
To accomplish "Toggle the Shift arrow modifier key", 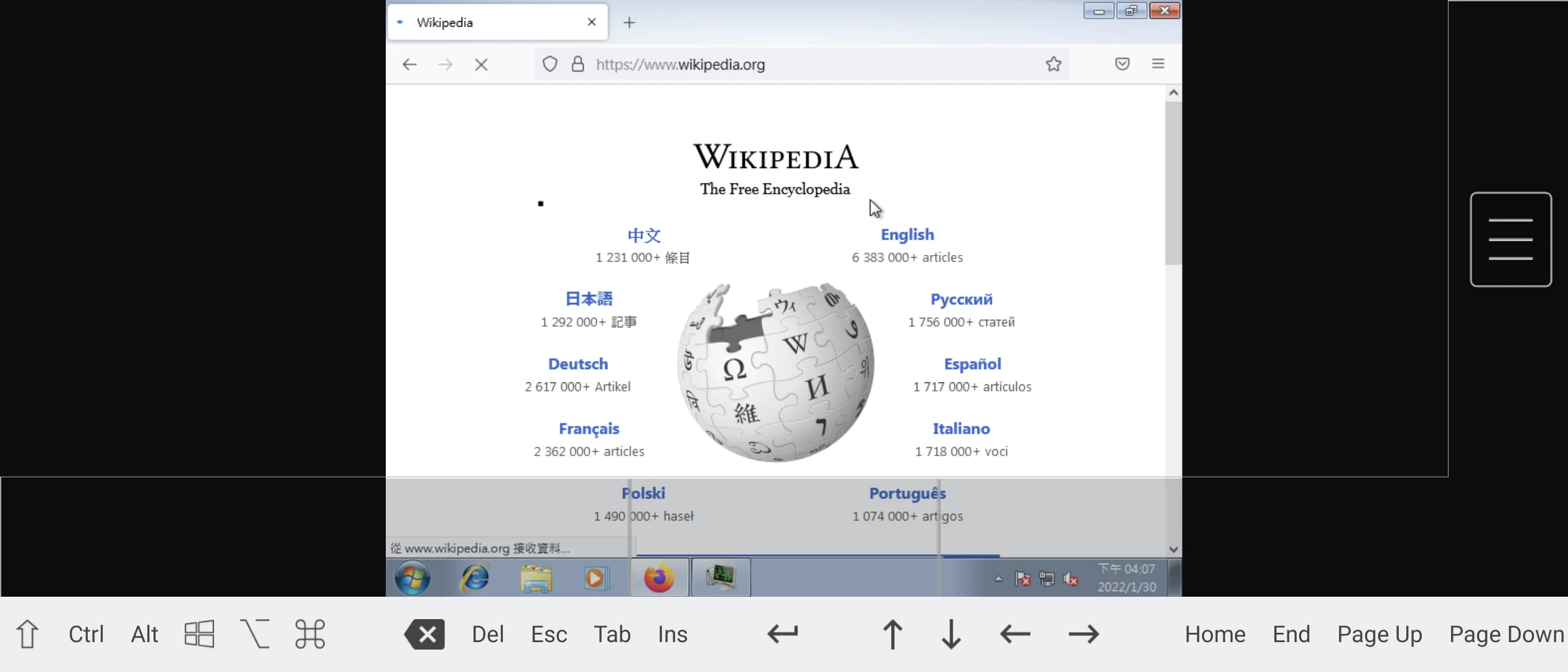I will click(27, 634).
